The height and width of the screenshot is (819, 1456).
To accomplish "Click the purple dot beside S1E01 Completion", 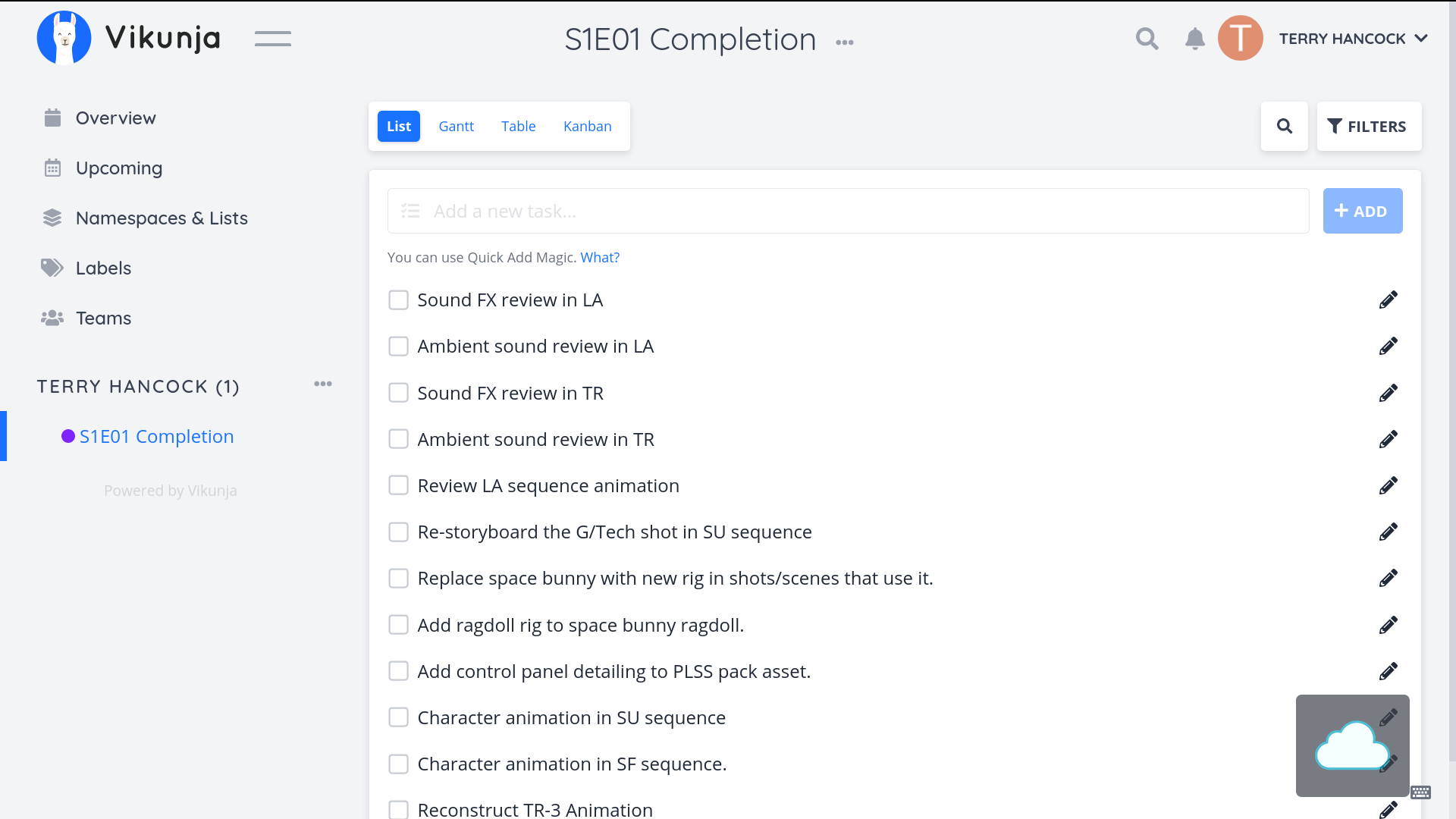I will coord(68,437).
